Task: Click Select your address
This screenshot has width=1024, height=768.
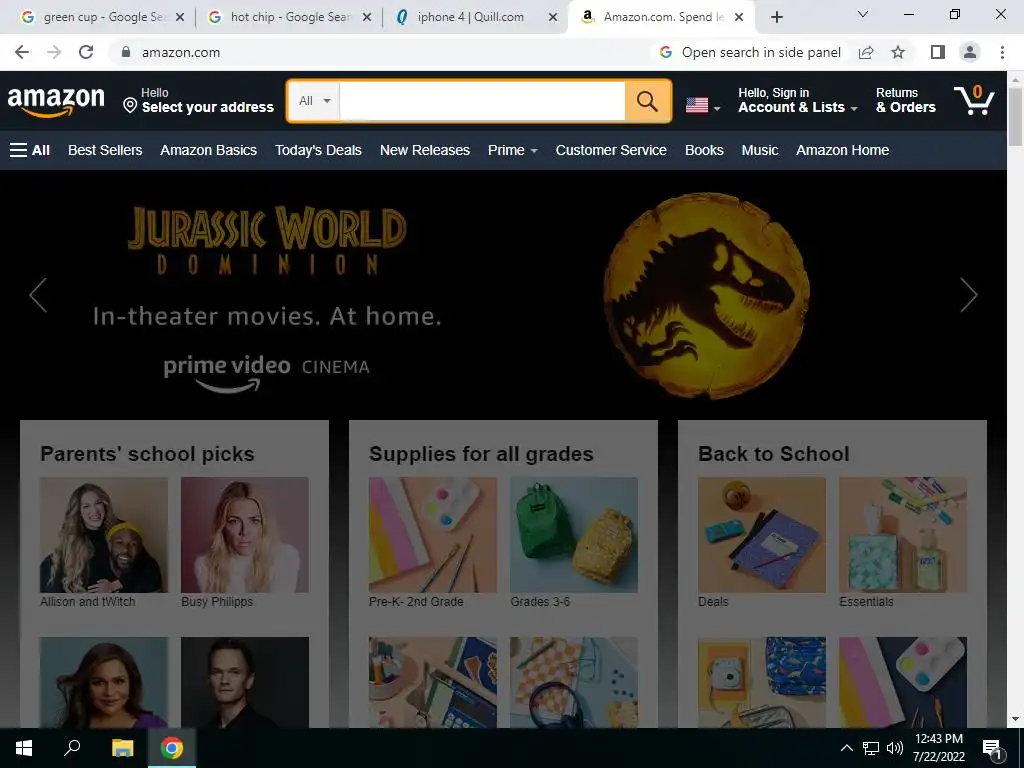Action: (x=199, y=101)
